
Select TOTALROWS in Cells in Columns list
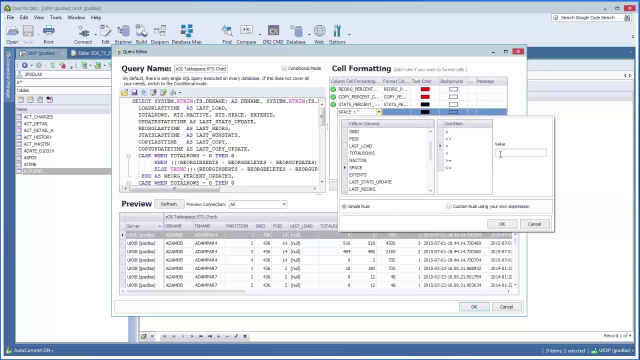coord(362,153)
